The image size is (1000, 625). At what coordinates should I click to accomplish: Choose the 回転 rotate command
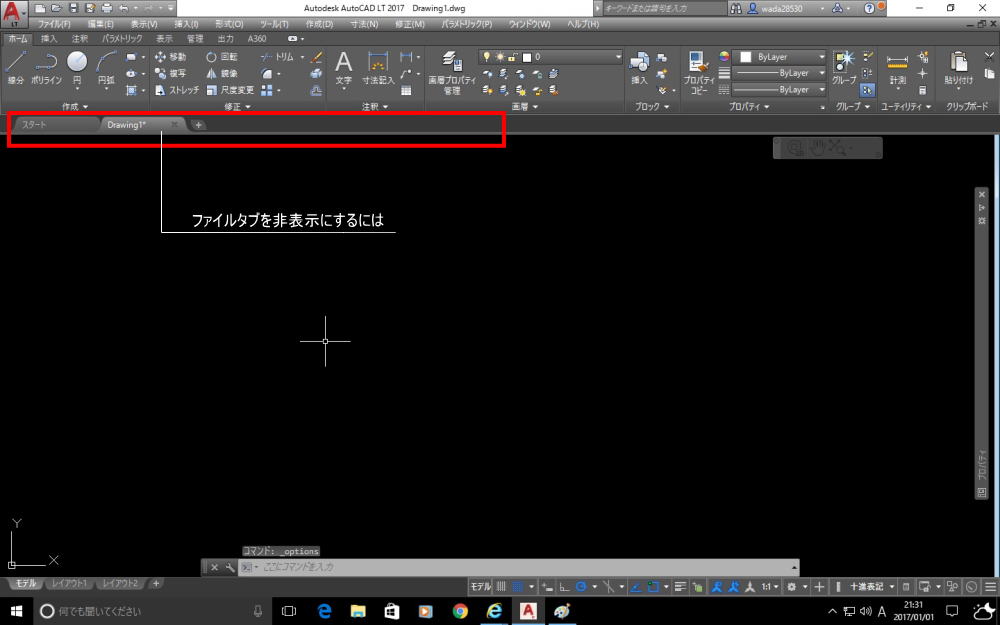coord(222,57)
